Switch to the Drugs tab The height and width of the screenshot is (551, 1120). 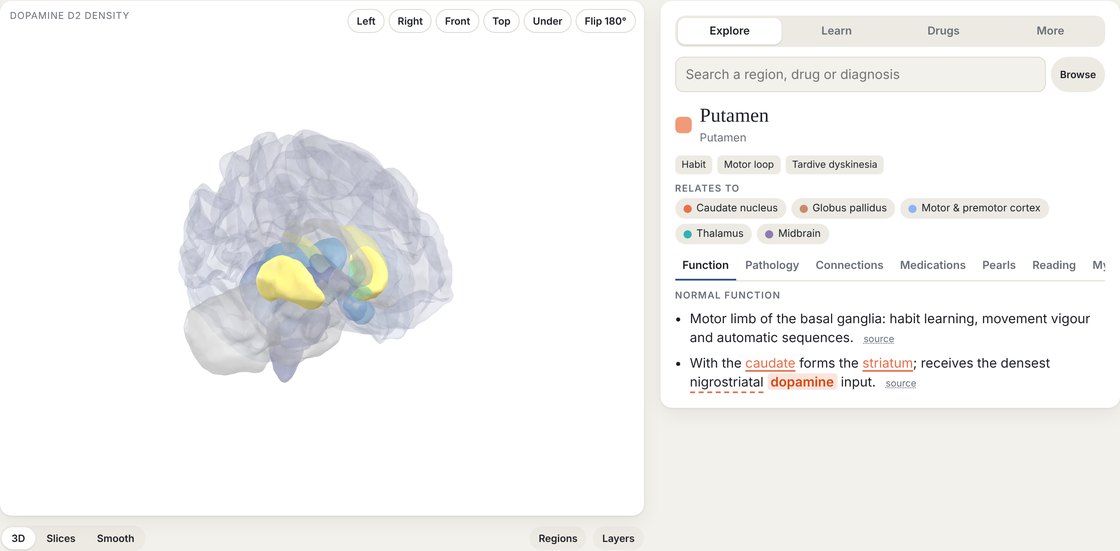tap(943, 31)
